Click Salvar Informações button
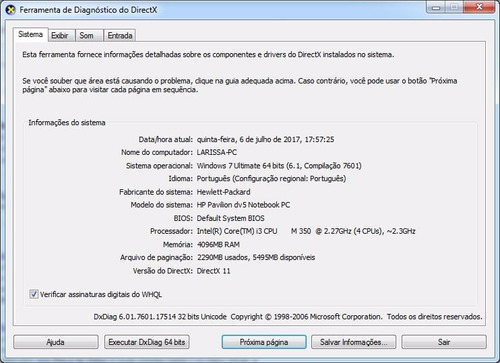Screen dimensions: 500x363 coord(354,342)
